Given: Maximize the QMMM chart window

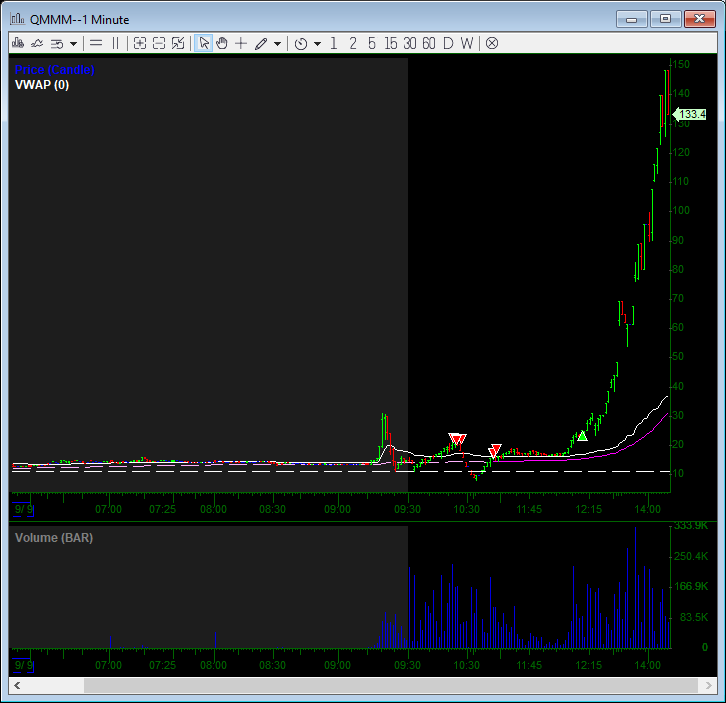Looking at the screenshot, I should pyautogui.click(x=665, y=19).
